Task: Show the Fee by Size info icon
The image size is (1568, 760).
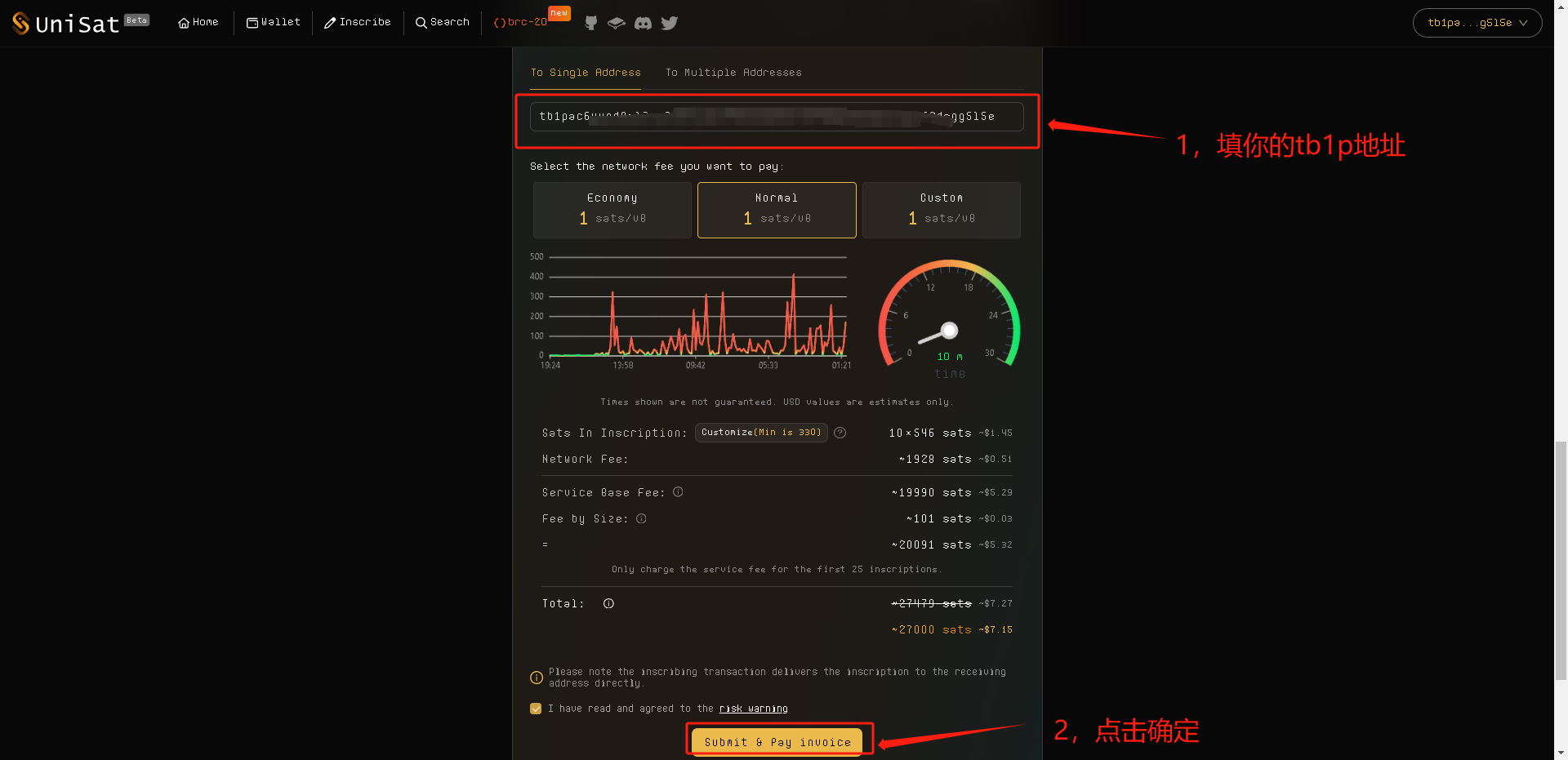Action: tap(641, 518)
